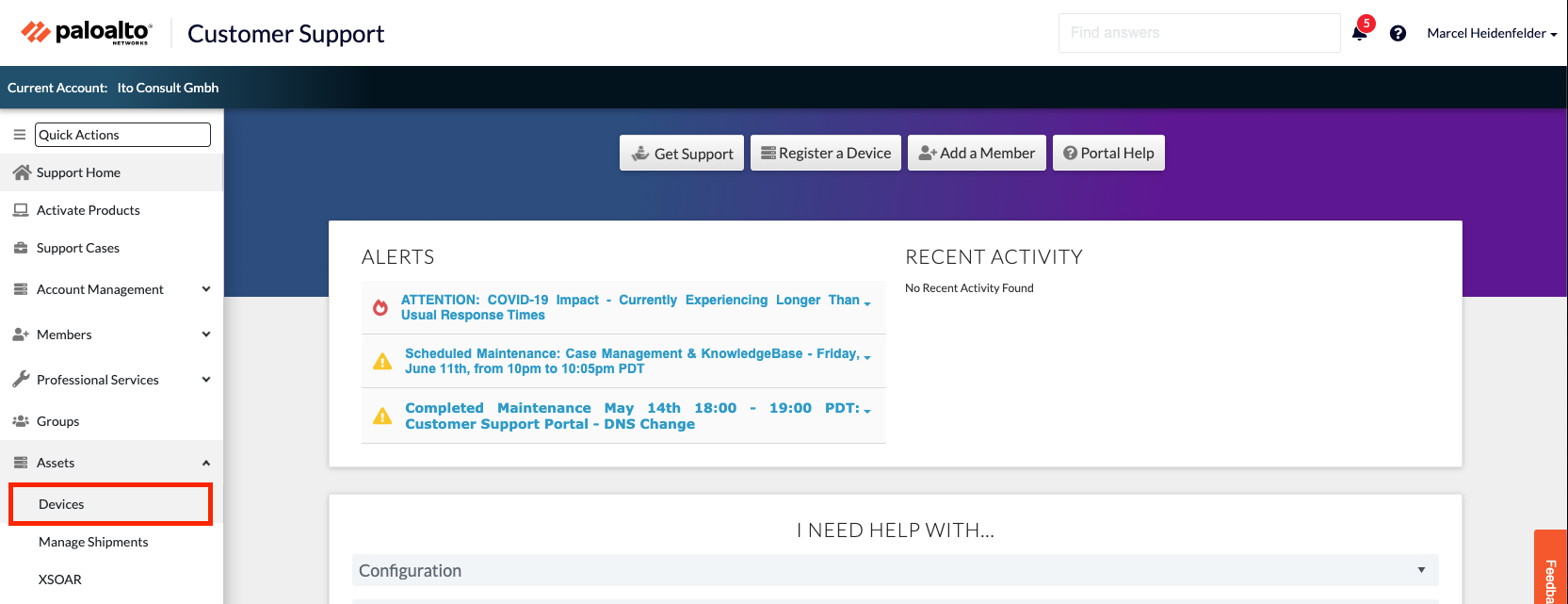Click warning icon beside Scheduled Maintenance alert
The width and height of the screenshot is (1568, 604).
point(382,362)
